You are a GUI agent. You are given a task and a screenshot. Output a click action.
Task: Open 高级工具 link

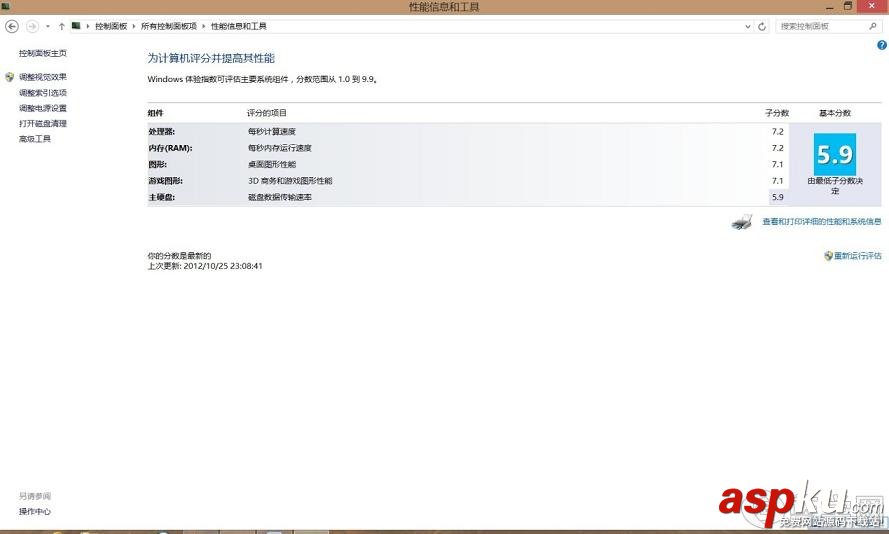click(x=35, y=138)
